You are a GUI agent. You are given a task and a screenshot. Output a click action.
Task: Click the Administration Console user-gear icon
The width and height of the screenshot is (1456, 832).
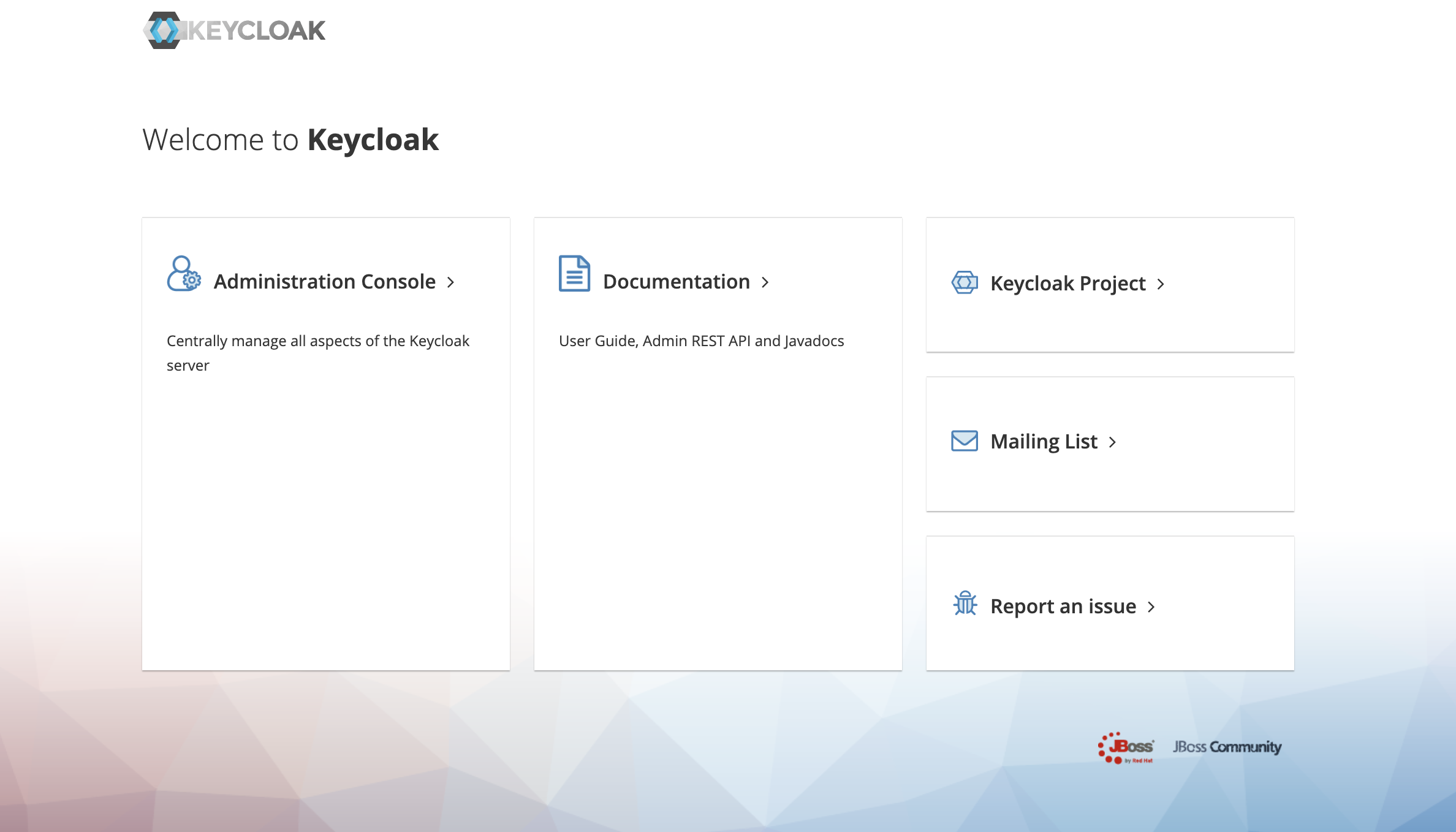pyautogui.click(x=184, y=273)
